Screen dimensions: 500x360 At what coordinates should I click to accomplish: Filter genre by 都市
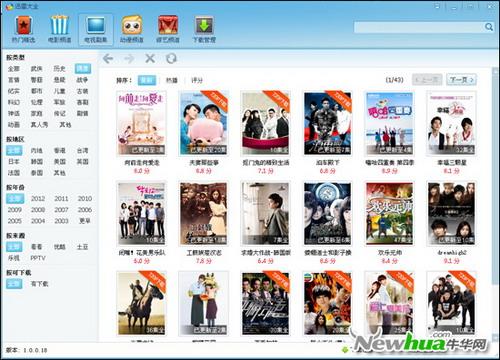click(37, 91)
